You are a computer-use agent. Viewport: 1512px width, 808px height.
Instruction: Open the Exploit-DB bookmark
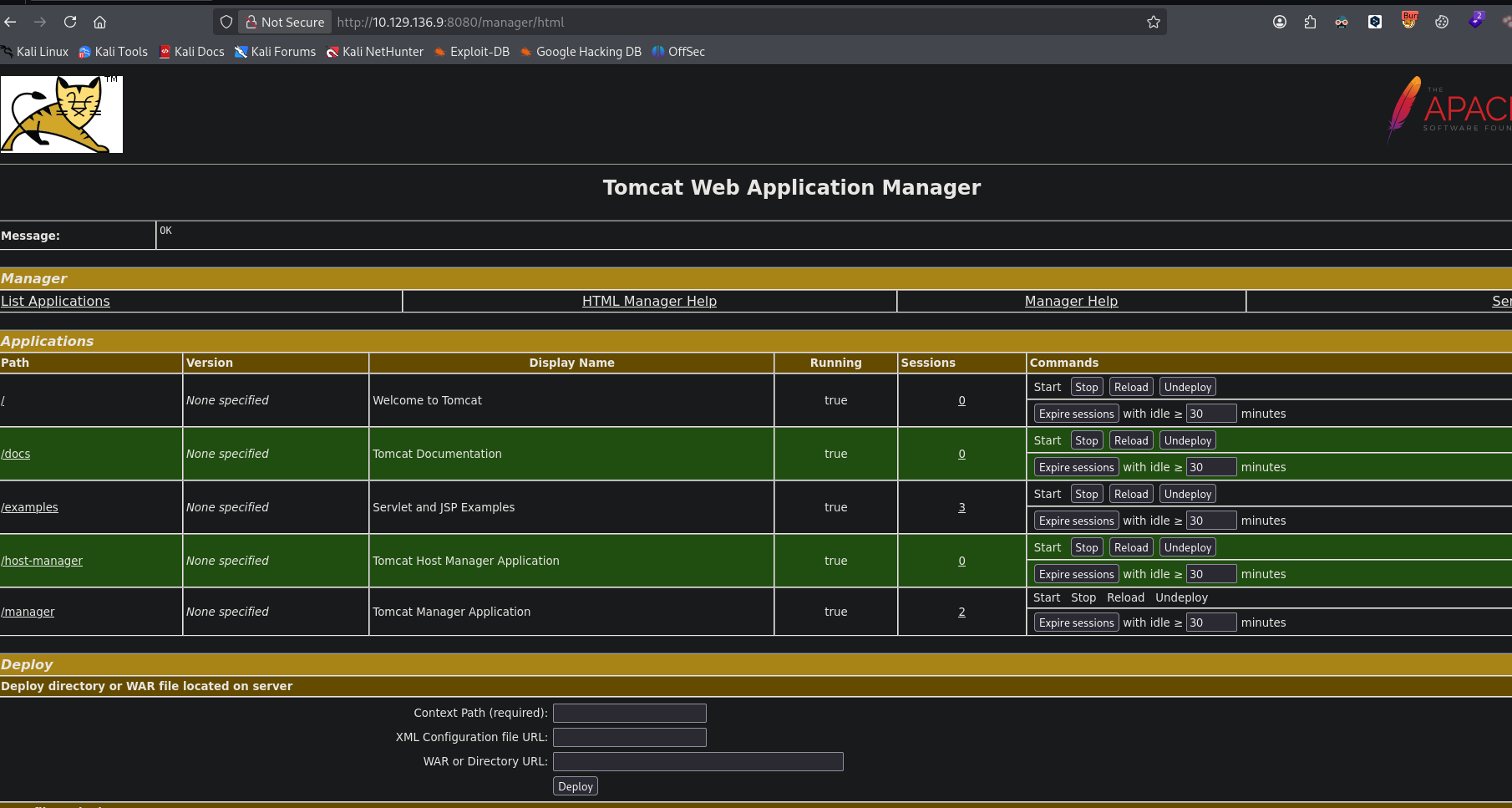(x=472, y=52)
